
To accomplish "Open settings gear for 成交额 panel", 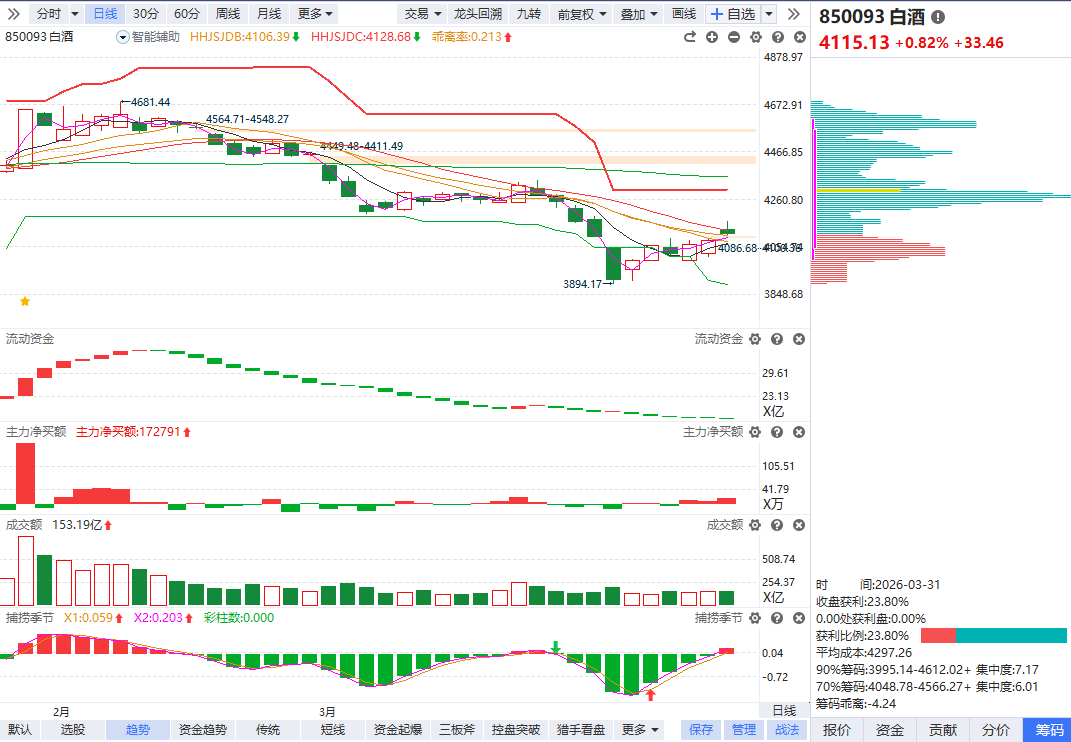I will click(754, 525).
